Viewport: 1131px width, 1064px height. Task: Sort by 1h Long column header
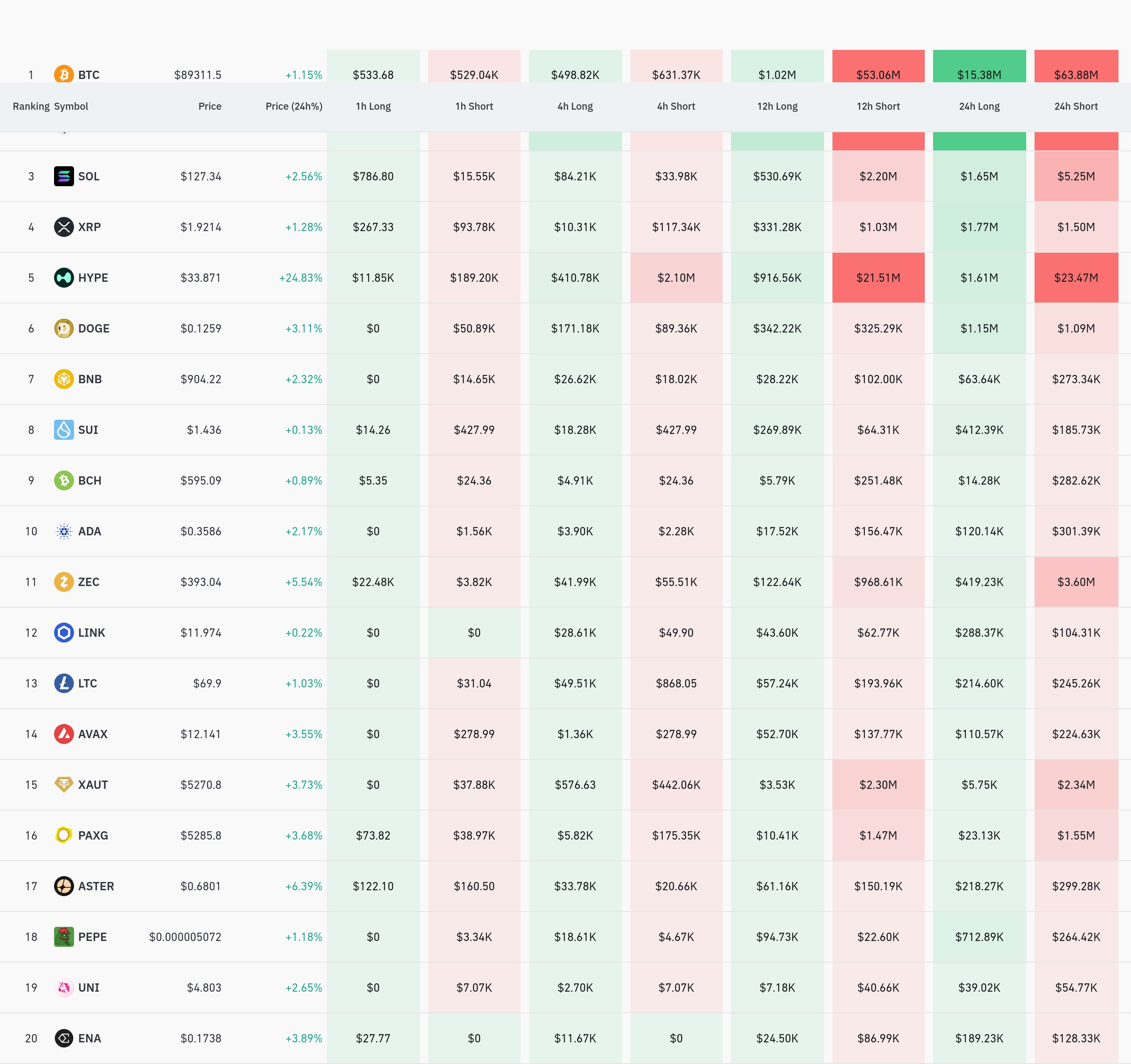(x=373, y=106)
